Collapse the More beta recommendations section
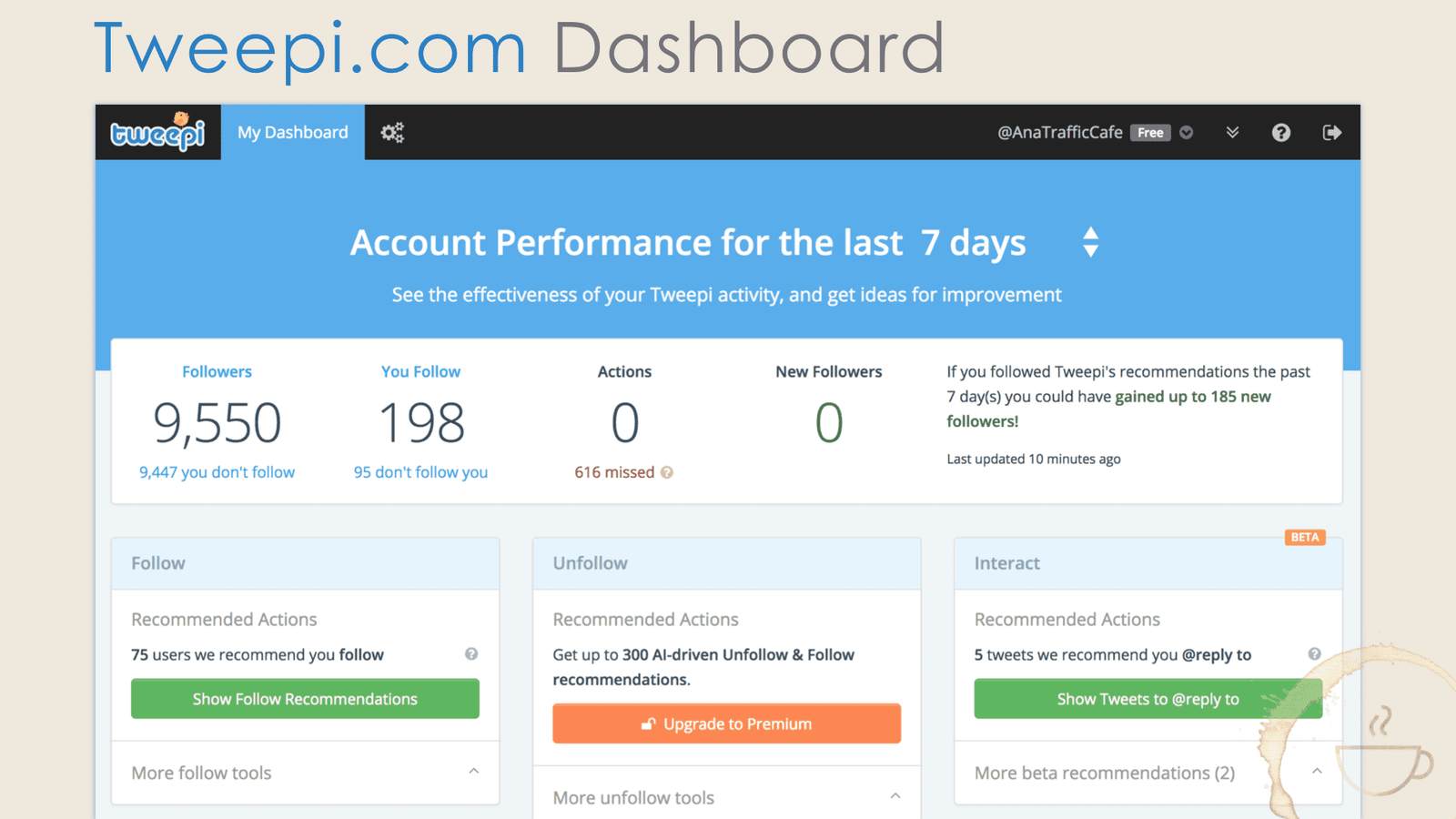The image size is (1456, 819). (x=1318, y=770)
